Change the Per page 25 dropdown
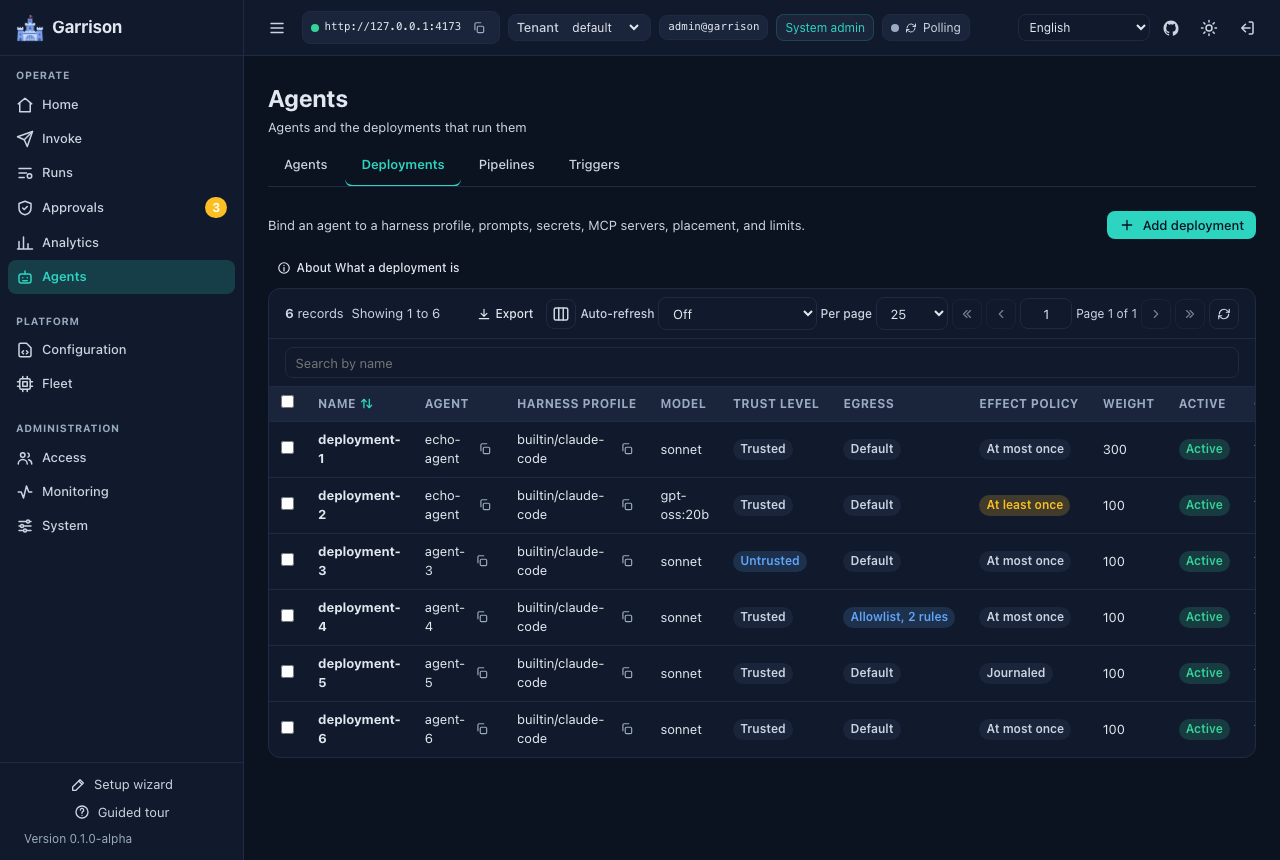The image size is (1280, 860). [x=912, y=314]
